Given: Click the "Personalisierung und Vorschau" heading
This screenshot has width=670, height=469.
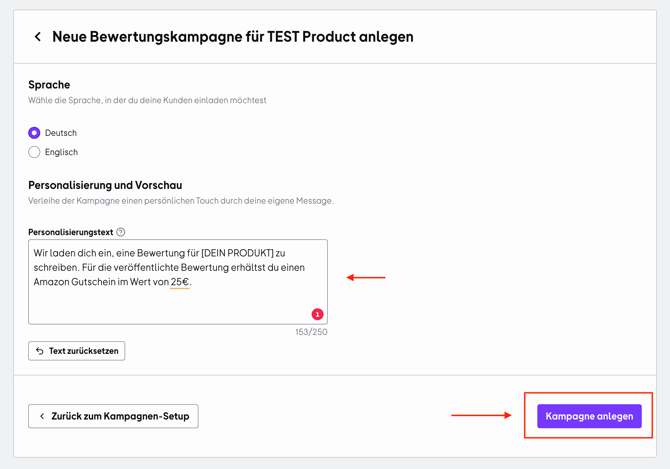Looking at the screenshot, I should tap(105, 185).
